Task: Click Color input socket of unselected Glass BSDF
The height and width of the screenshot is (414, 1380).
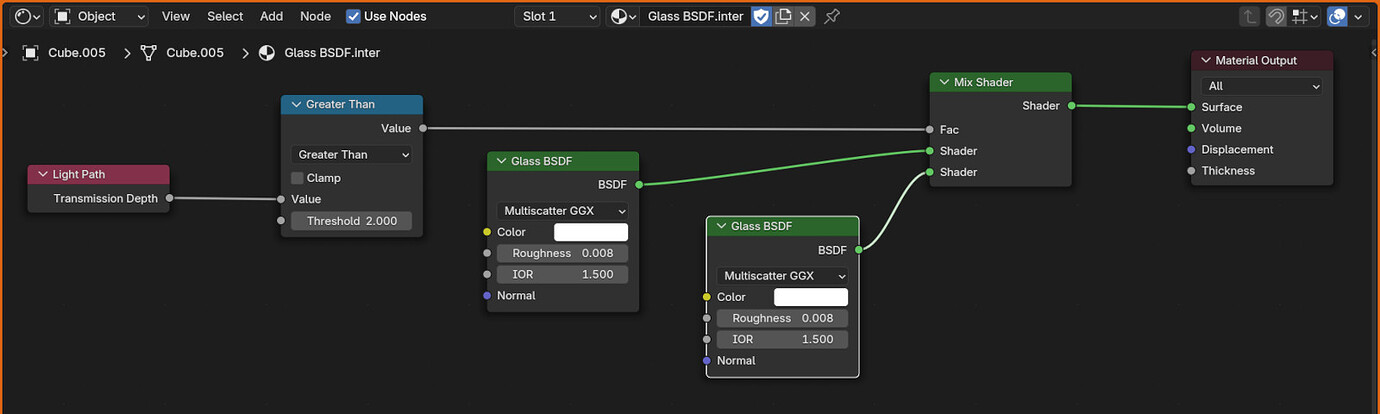Action: tap(487, 232)
